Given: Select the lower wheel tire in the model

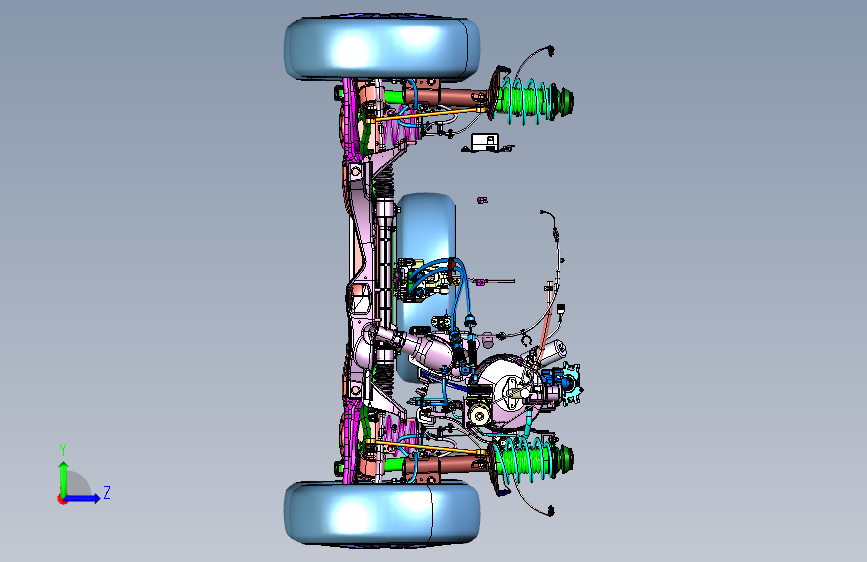Looking at the screenshot, I should (x=382, y=513).
